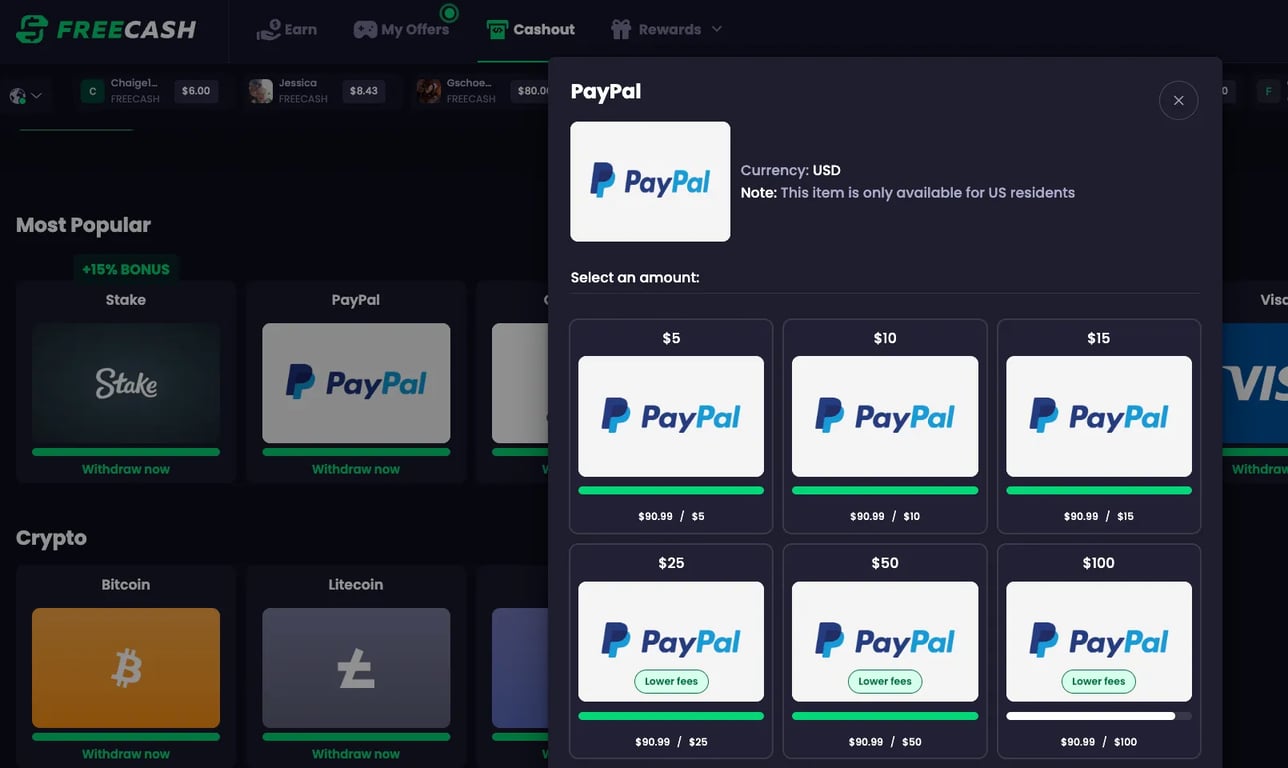Viewport: 1288px width, 768px height.
Task: Select the $100 PayPal amount
Action: [x=1099, y=651]
